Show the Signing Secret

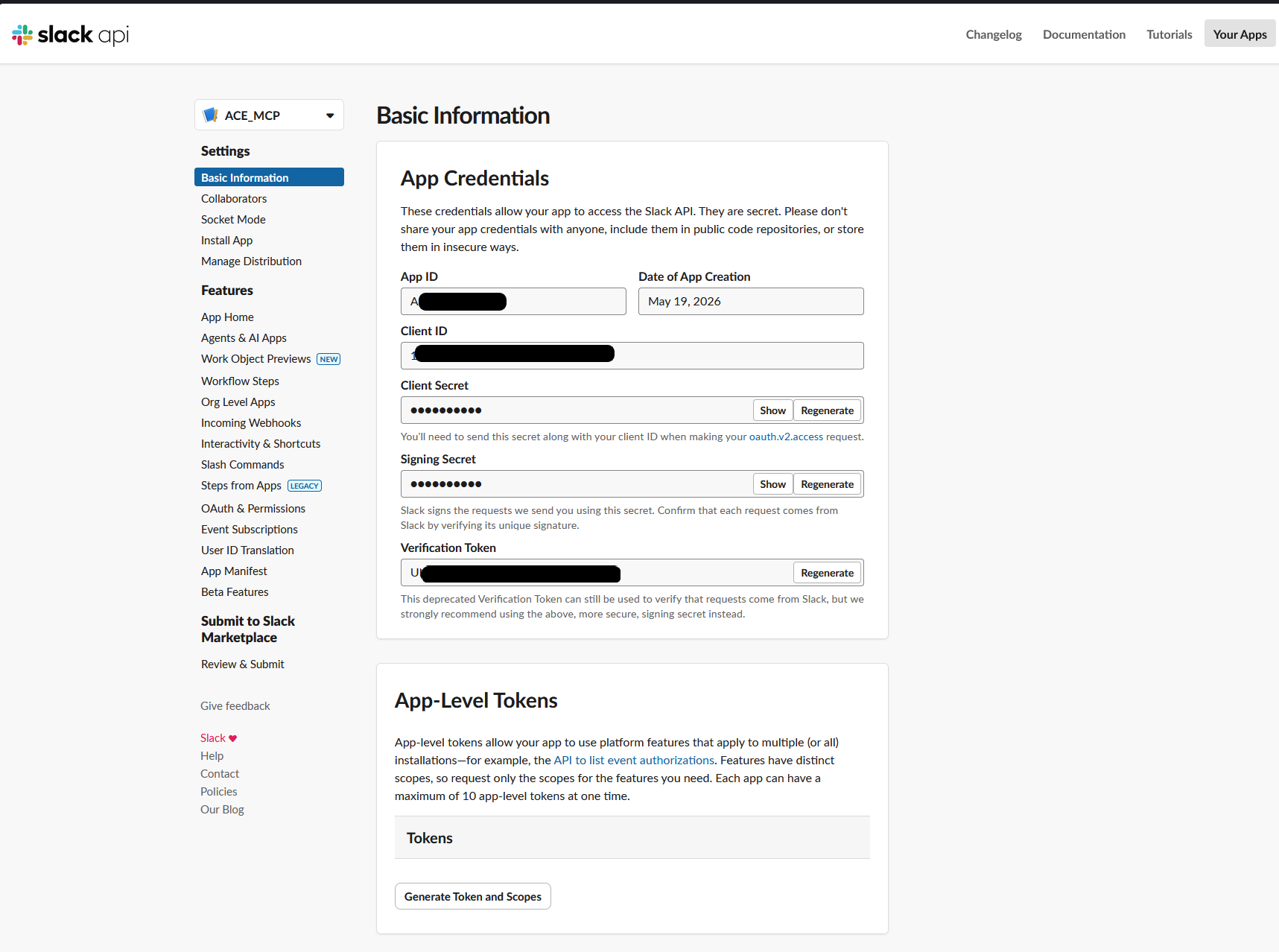[x=772, y=484]
